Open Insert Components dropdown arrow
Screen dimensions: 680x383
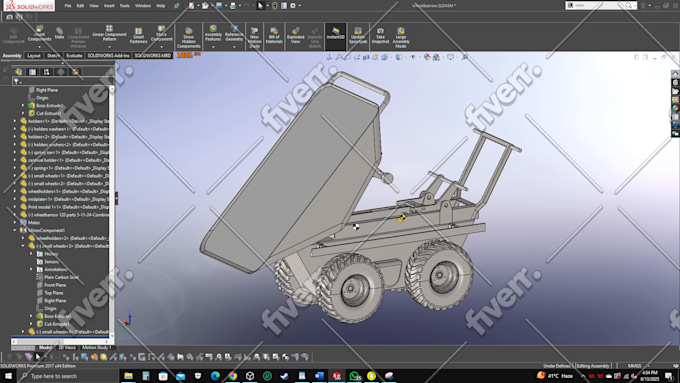(x=39, y=46)
